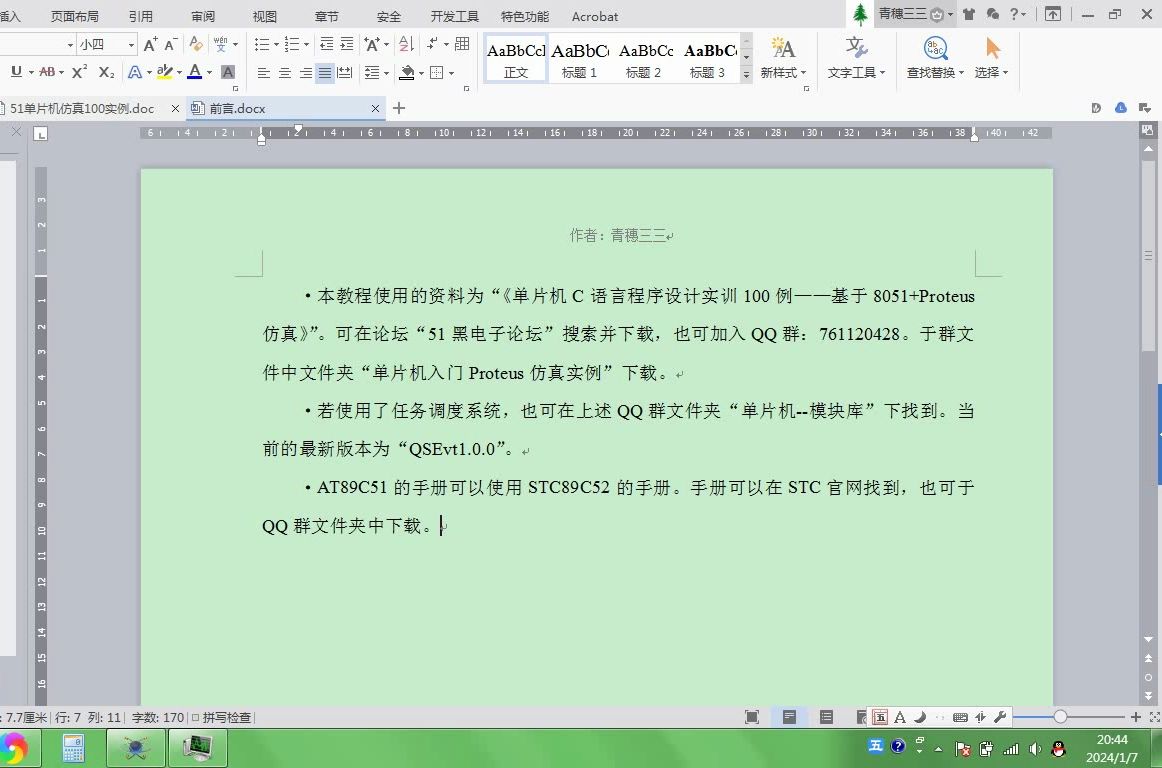Viewport: 1162px width, 768px height.
Task: Click the Select arrow tool
Action: tap(992, 48)
